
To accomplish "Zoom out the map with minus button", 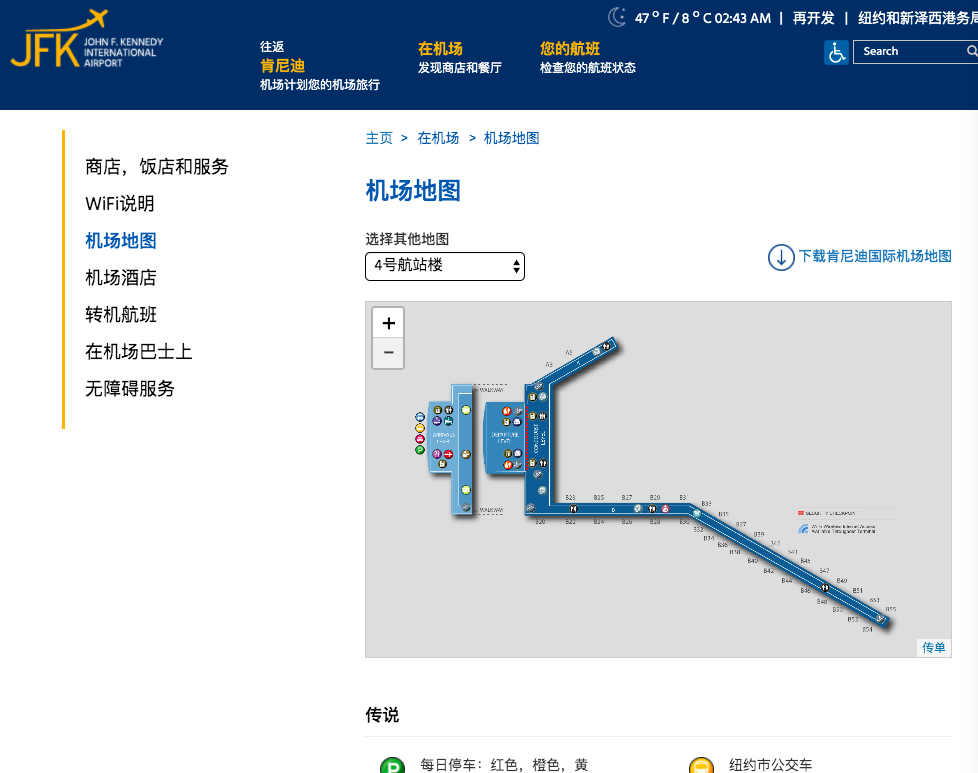I will tap(388, 352).
